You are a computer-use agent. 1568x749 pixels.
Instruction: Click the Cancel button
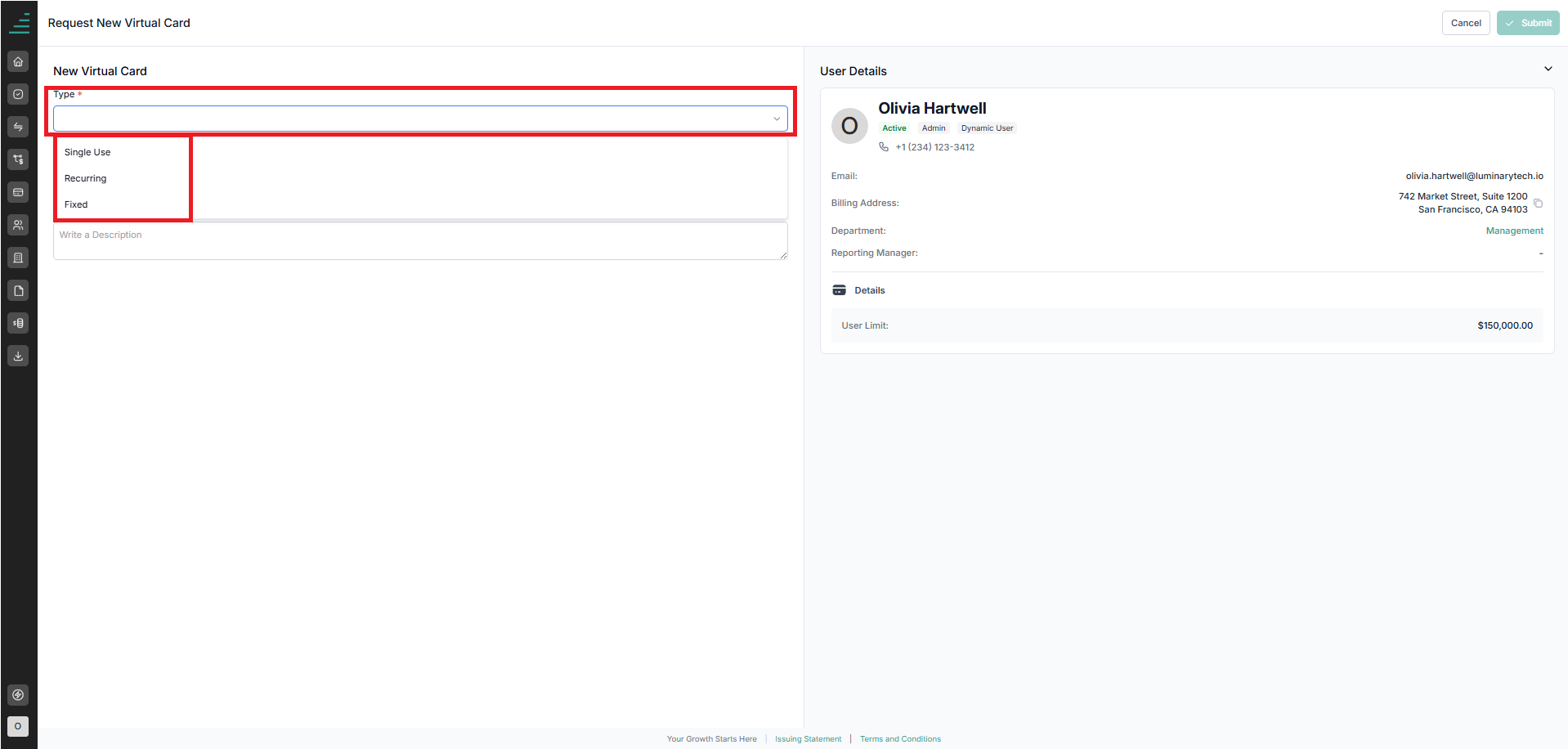(x=1466, y=23)
